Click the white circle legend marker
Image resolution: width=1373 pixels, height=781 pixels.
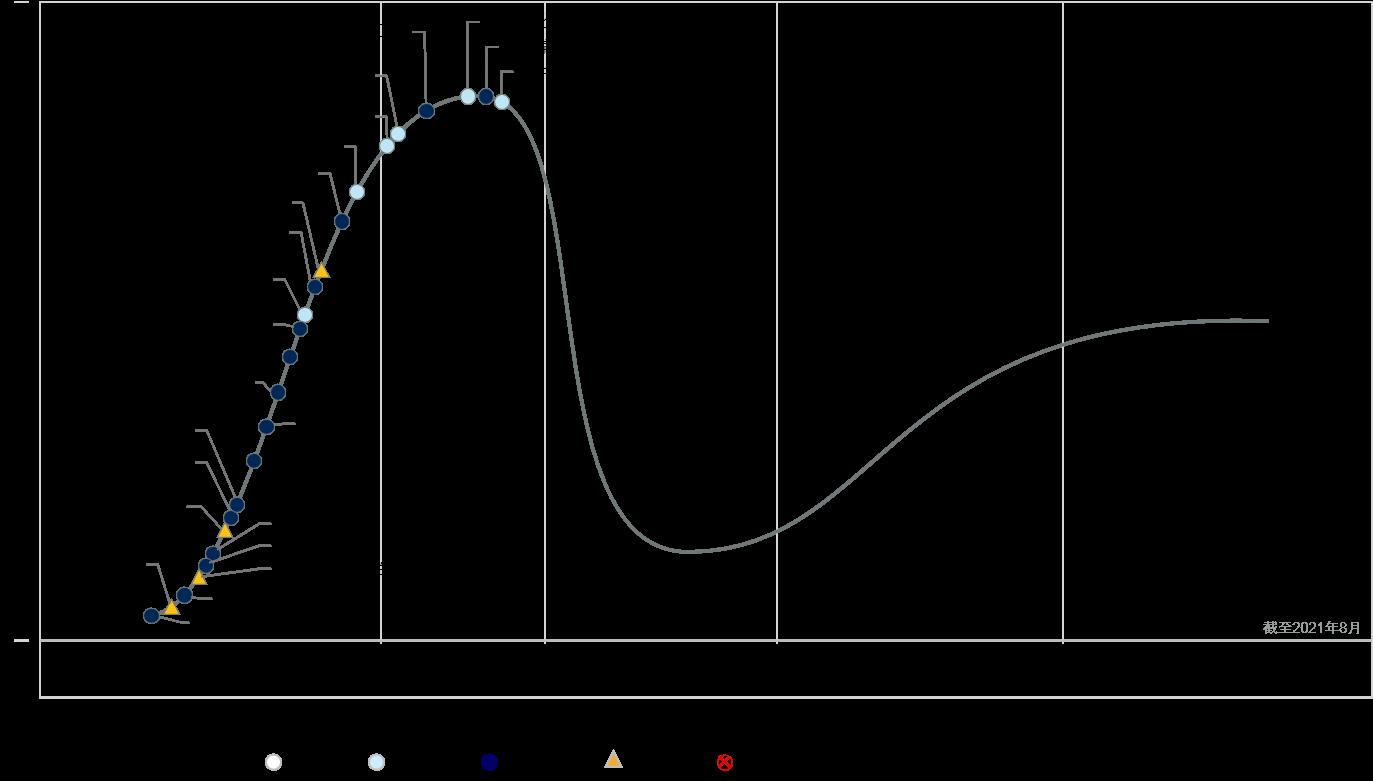pos(273,762)
